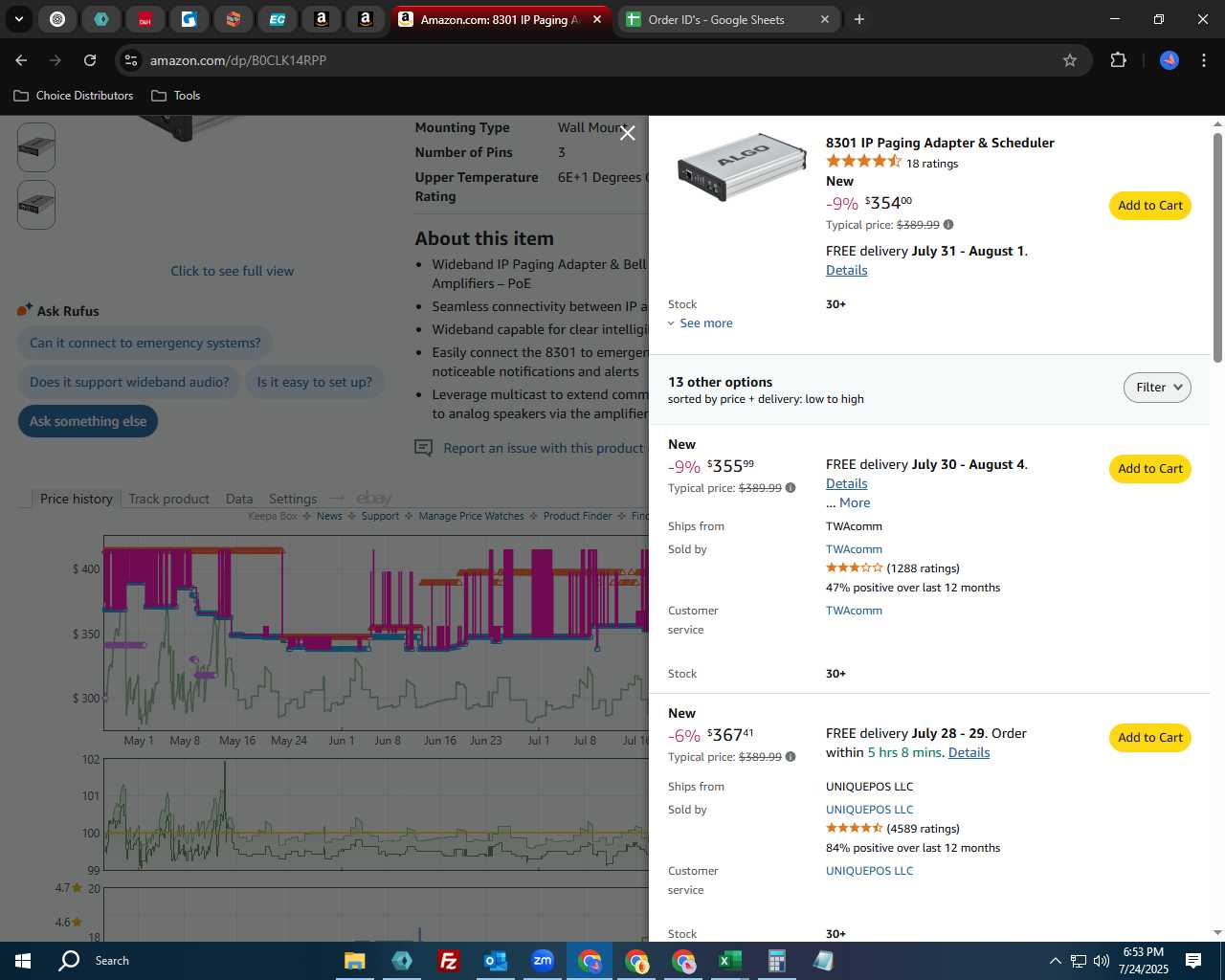Open Outlook from the taskbar
The image size is (1225, 980).
(x=495, y=961)
